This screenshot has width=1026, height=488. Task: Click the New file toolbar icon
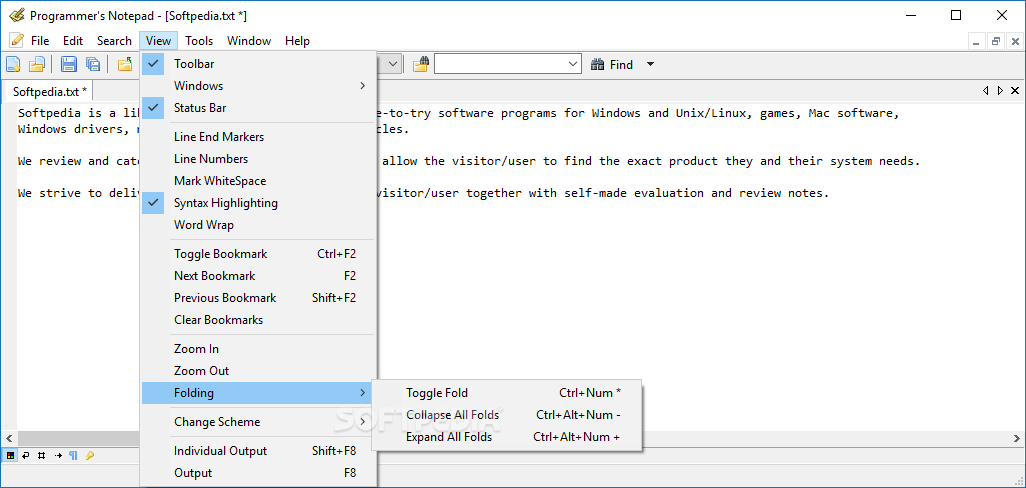13,64
